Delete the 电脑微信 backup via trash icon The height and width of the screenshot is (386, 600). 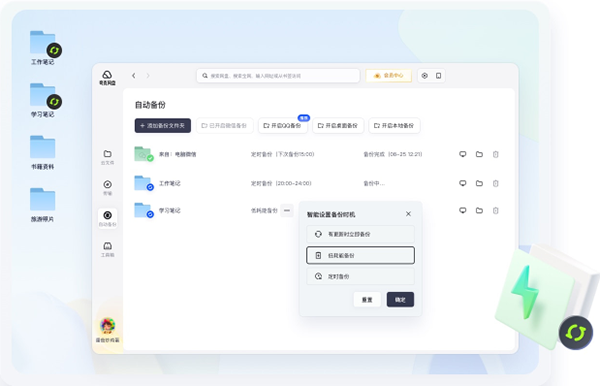coord(496,154)
